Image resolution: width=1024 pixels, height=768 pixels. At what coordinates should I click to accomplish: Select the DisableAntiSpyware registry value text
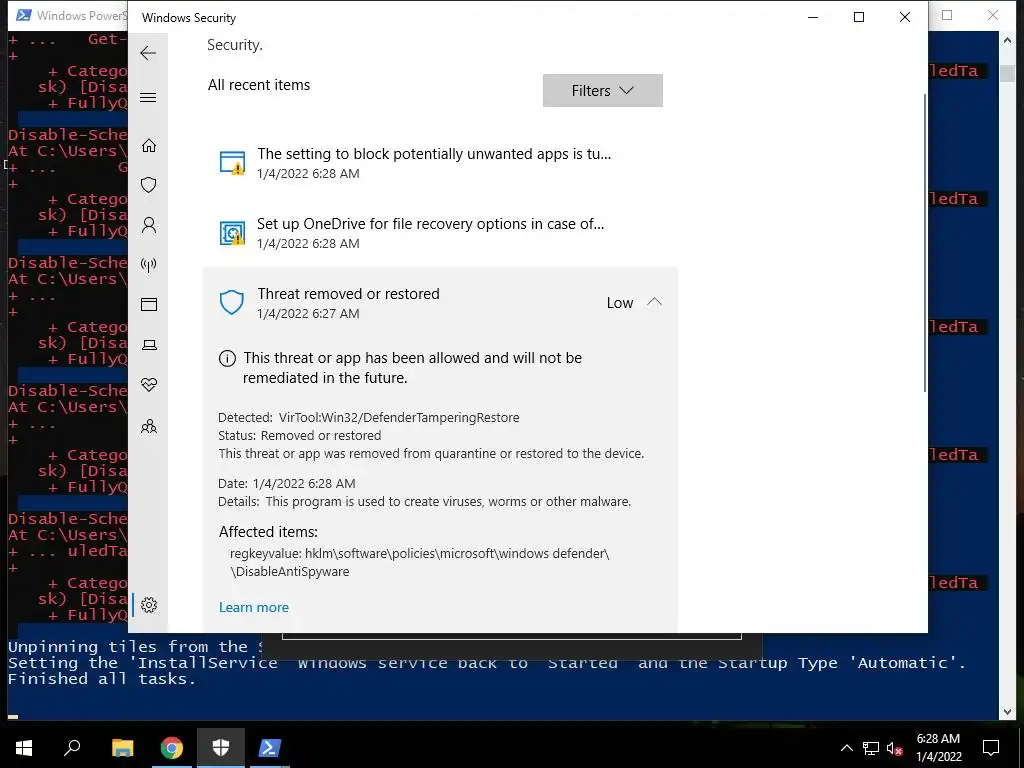pos(290,571)
